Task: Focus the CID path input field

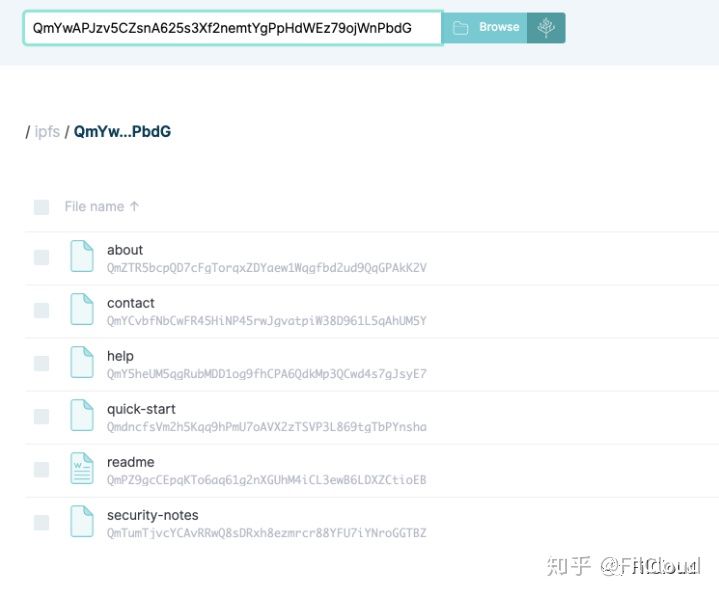Action: [x=233, y=28]
